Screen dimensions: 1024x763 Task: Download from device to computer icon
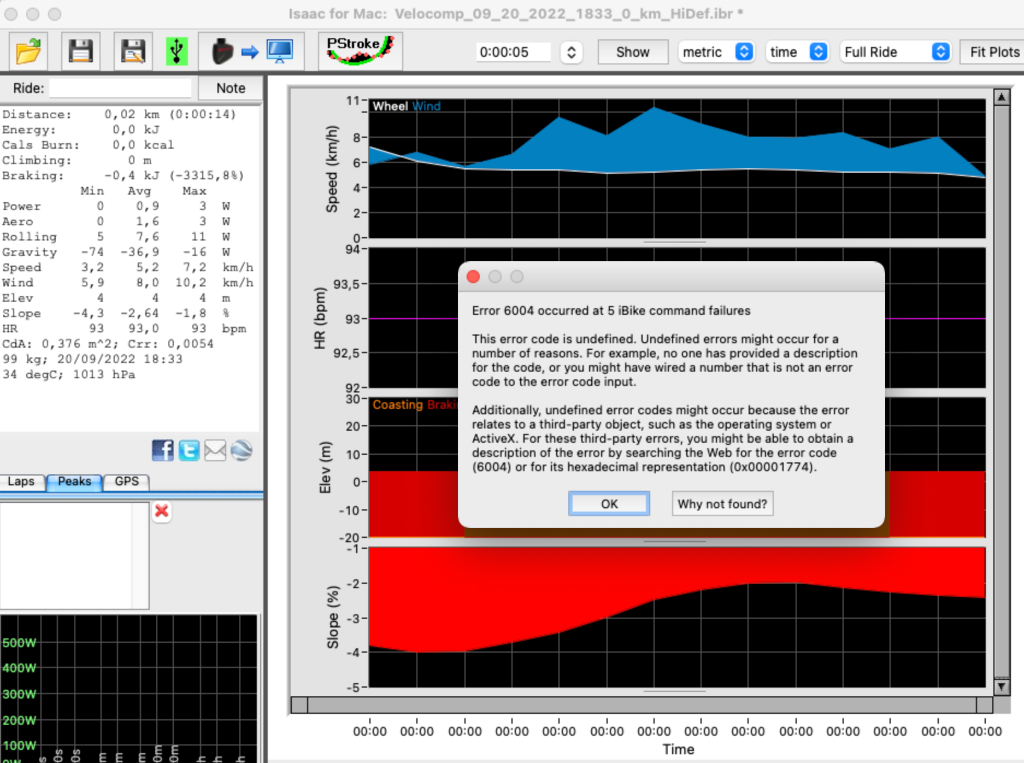pos(251,51)
